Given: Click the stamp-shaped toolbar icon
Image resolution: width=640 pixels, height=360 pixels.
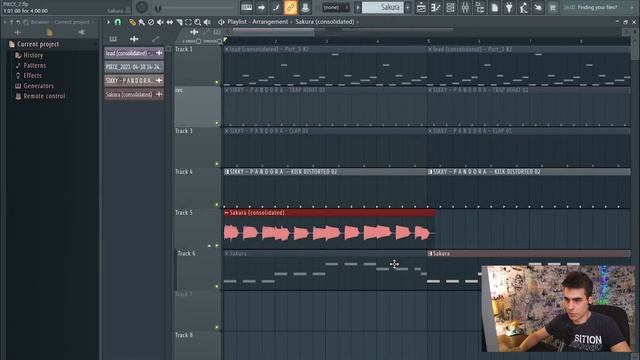Looking at the screenshot, I should point(305,7).
